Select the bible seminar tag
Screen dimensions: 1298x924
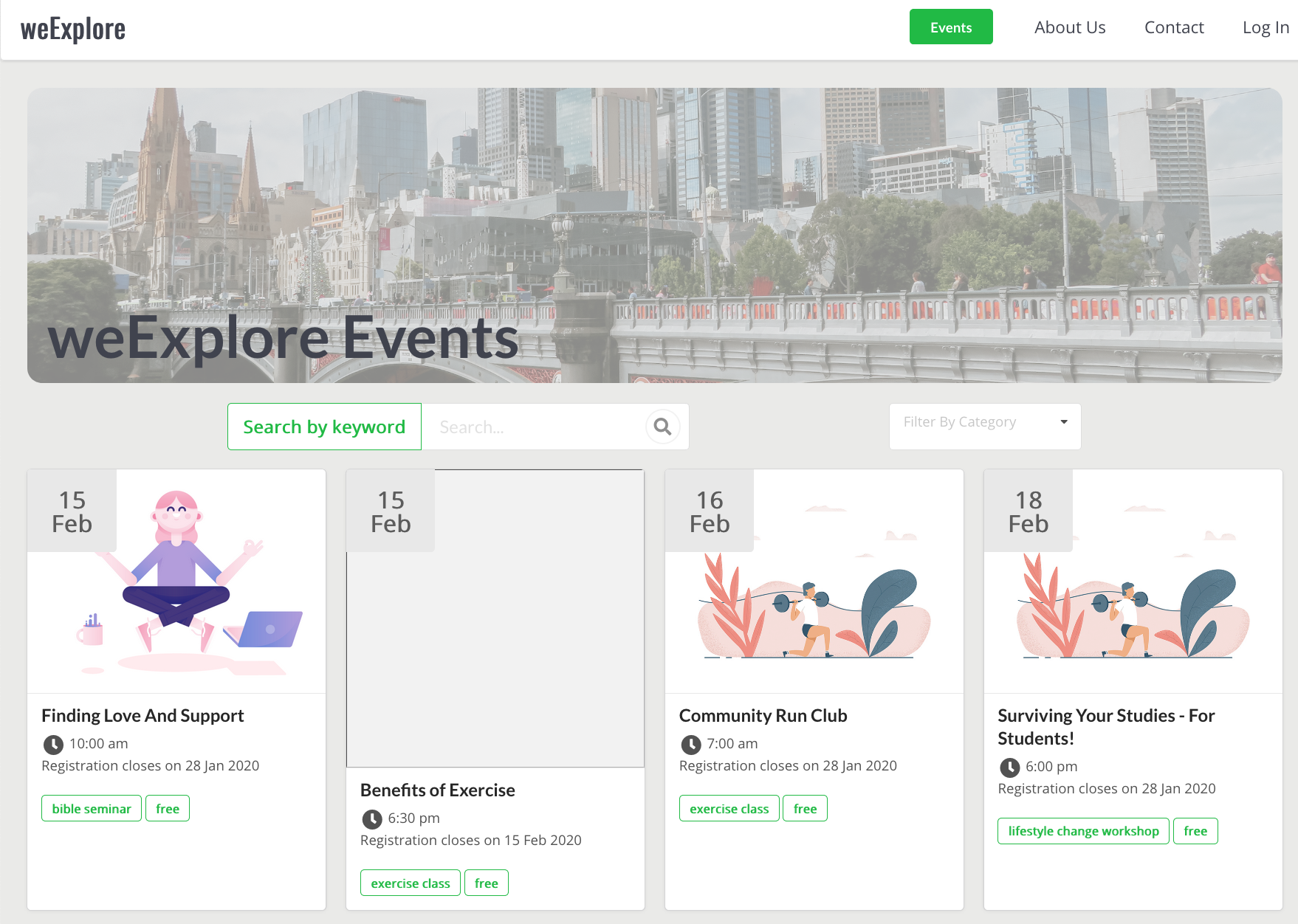coord(92,809)
